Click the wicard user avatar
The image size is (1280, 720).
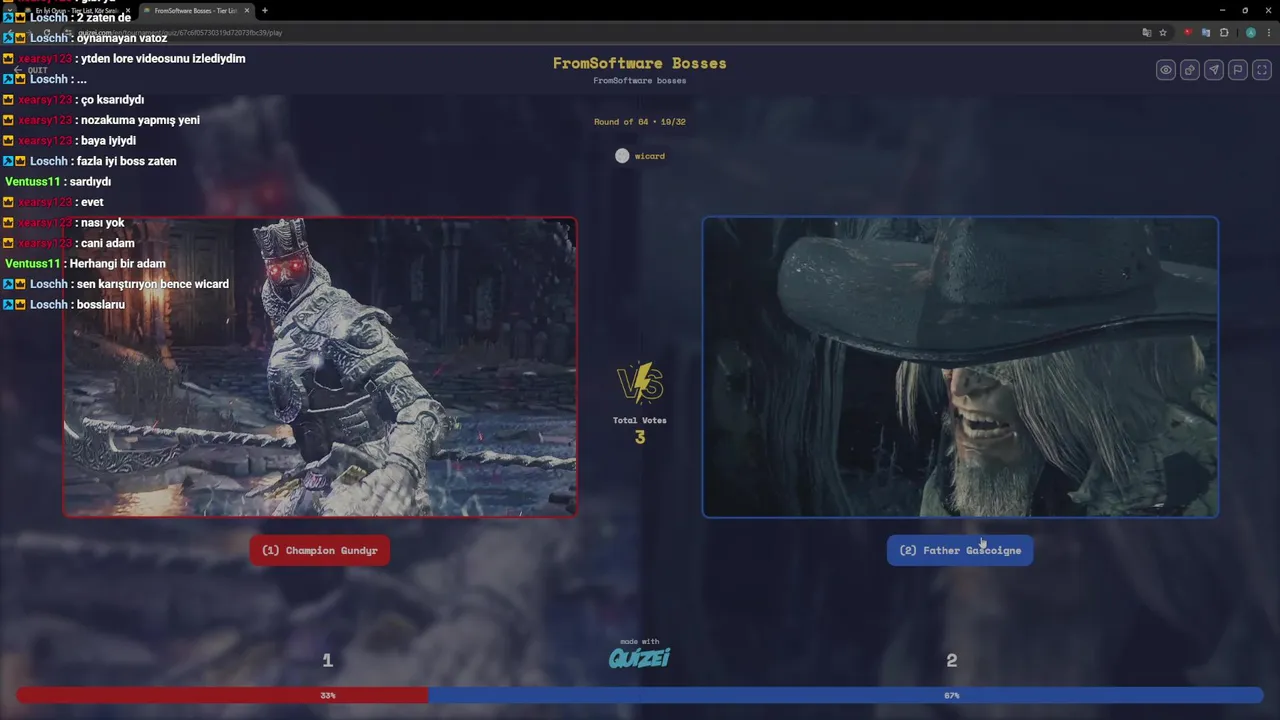pos(622,156)
